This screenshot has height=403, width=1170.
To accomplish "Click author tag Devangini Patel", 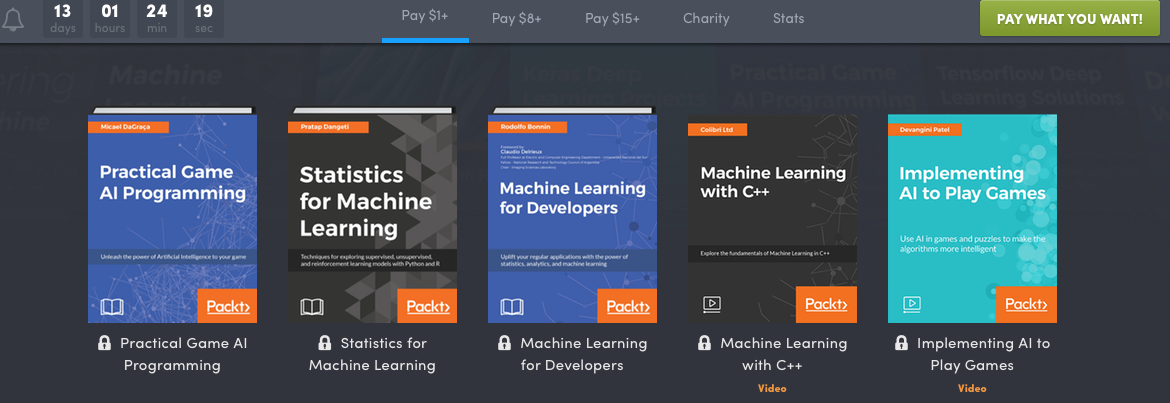I will pyautogui.click(x=925, y=130).
